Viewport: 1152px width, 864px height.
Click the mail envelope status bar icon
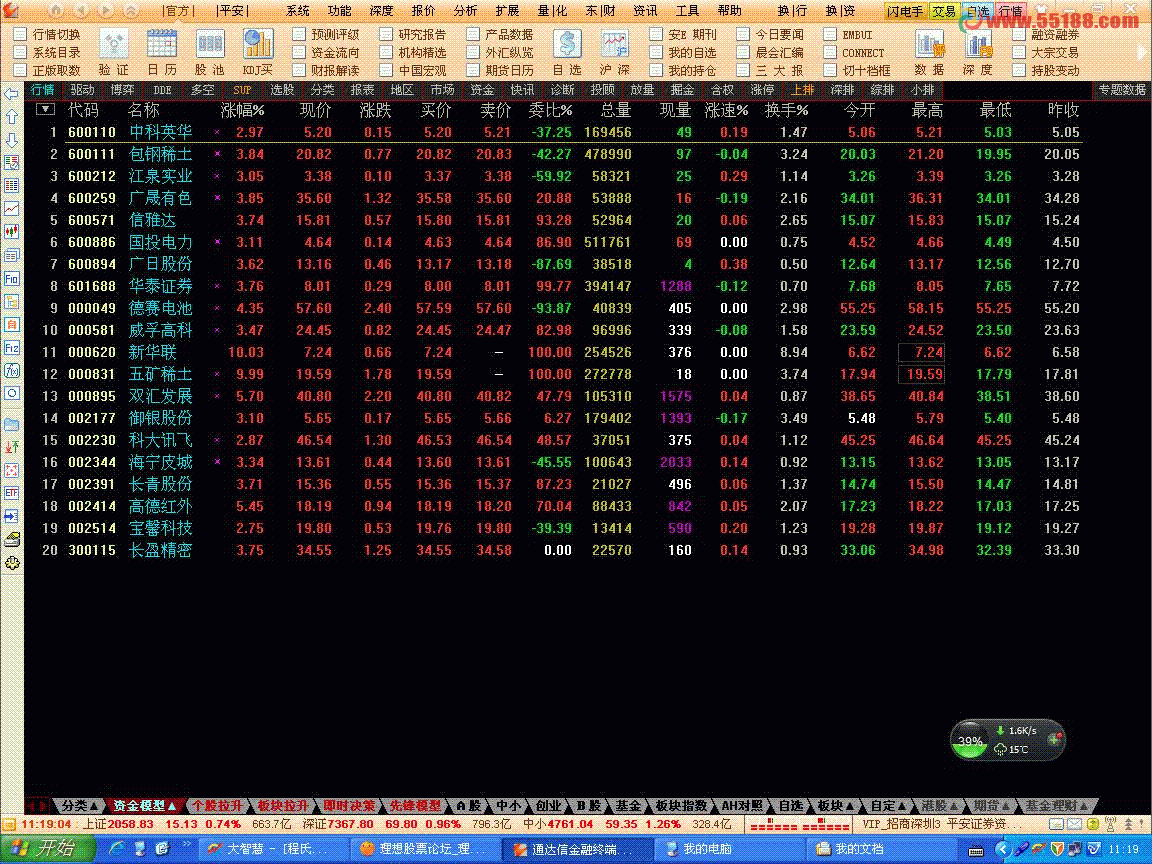(1074, 824)
